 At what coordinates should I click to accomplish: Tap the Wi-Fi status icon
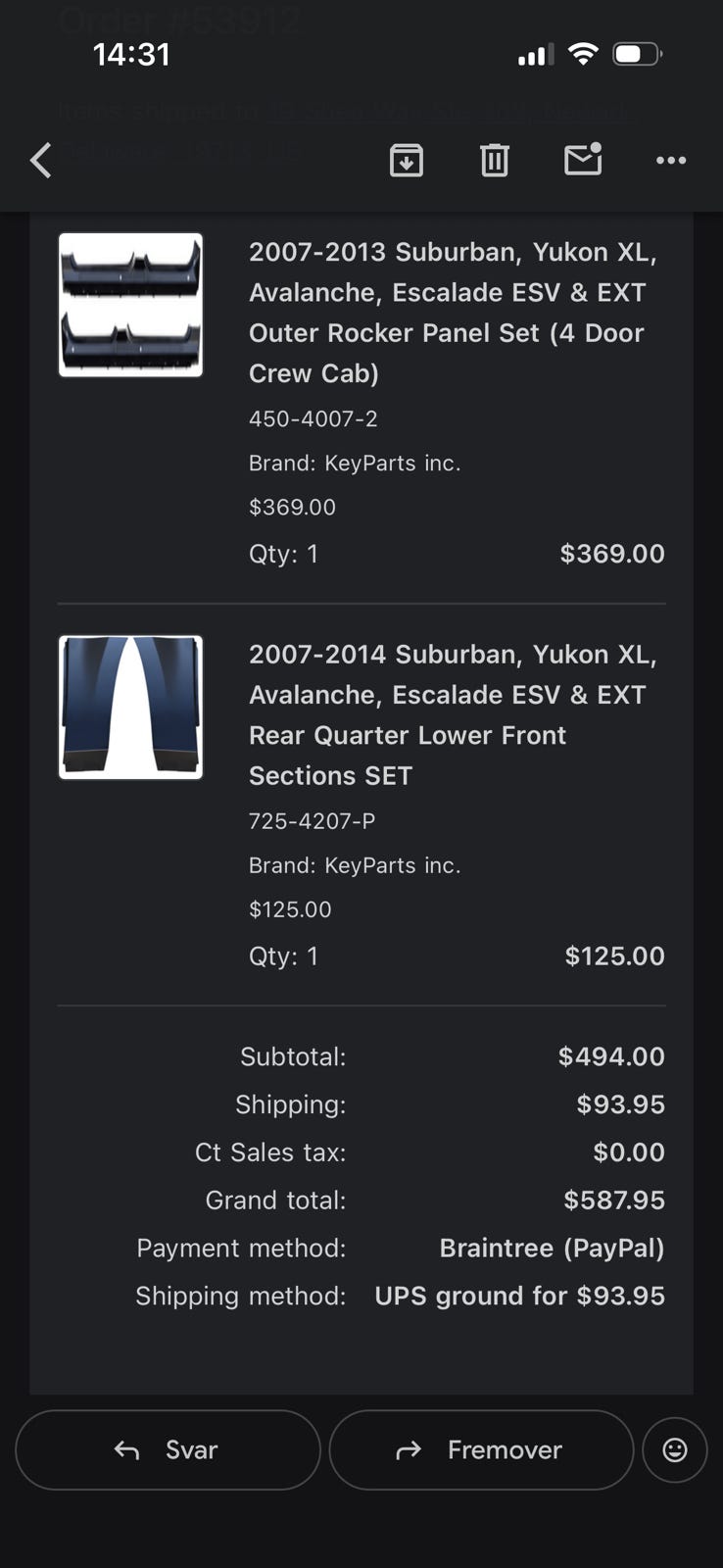583,54
